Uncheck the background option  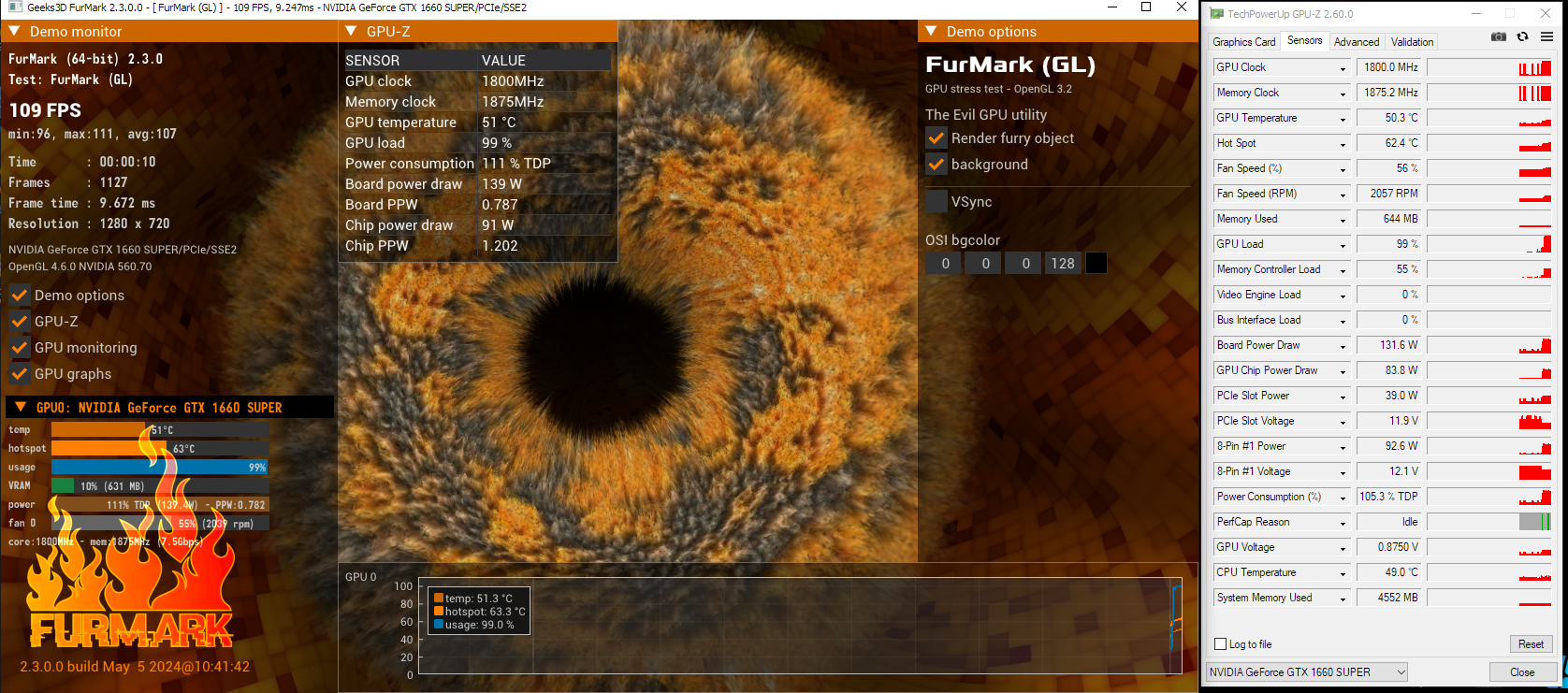tap(936, 164)
